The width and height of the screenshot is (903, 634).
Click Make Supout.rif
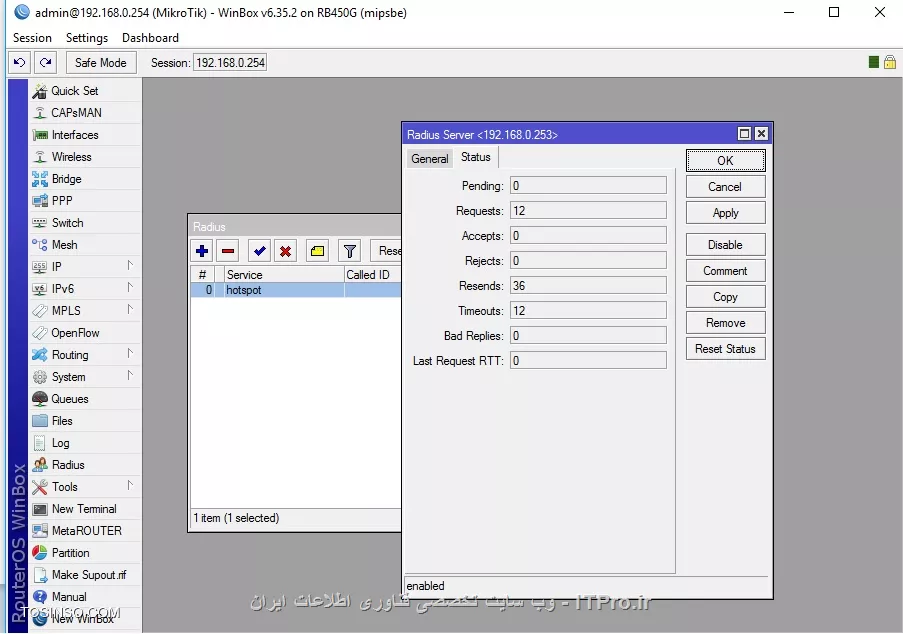click(x=84, y=575)
